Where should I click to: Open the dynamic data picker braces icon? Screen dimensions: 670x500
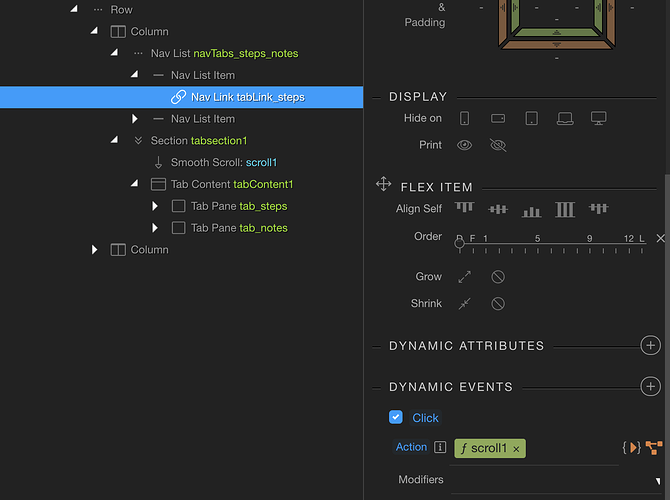[x=632, y=448]
